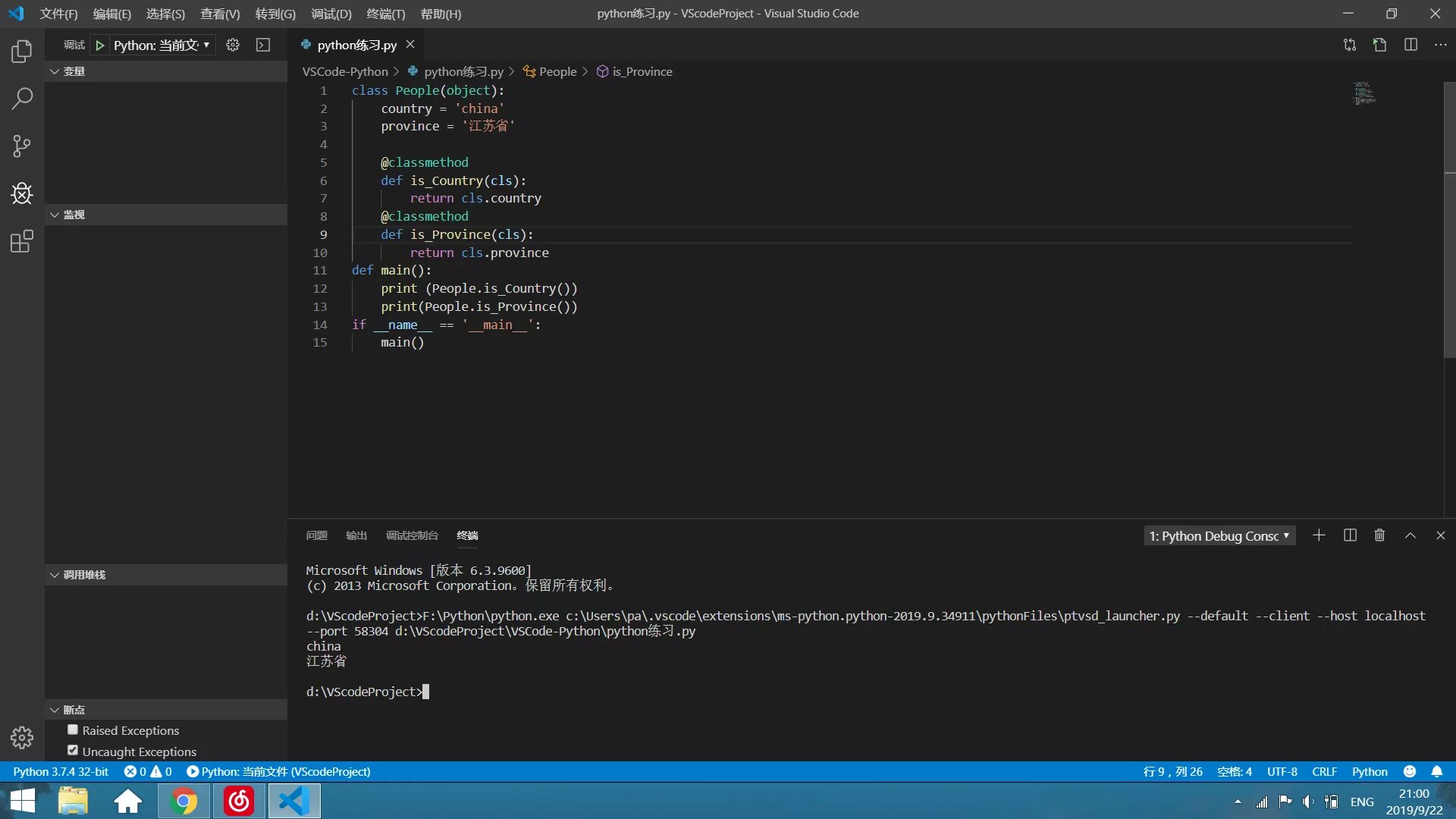
Task: Enable the Raised Exceptions breakpoint checkbox
Action: pos(73,730)
